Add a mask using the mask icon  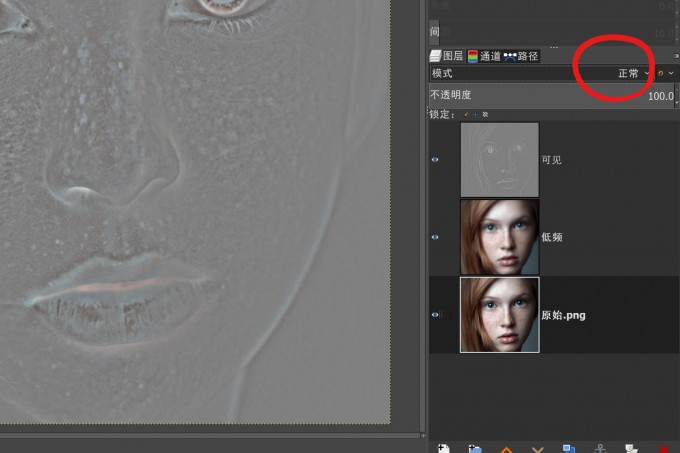point(631,449)
